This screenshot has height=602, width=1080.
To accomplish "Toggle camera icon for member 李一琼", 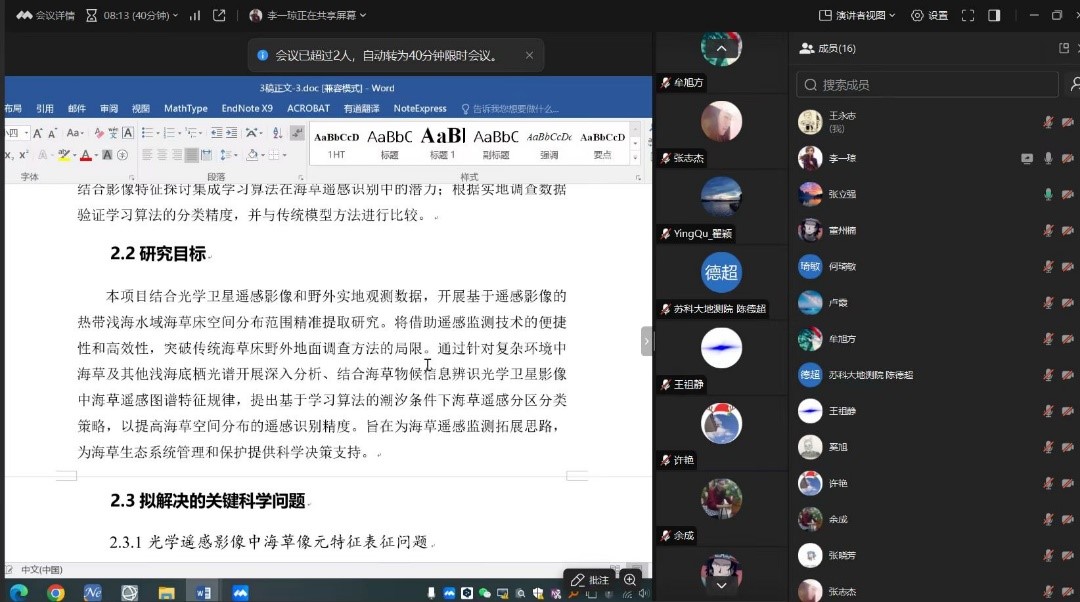I will [1067, 158].
